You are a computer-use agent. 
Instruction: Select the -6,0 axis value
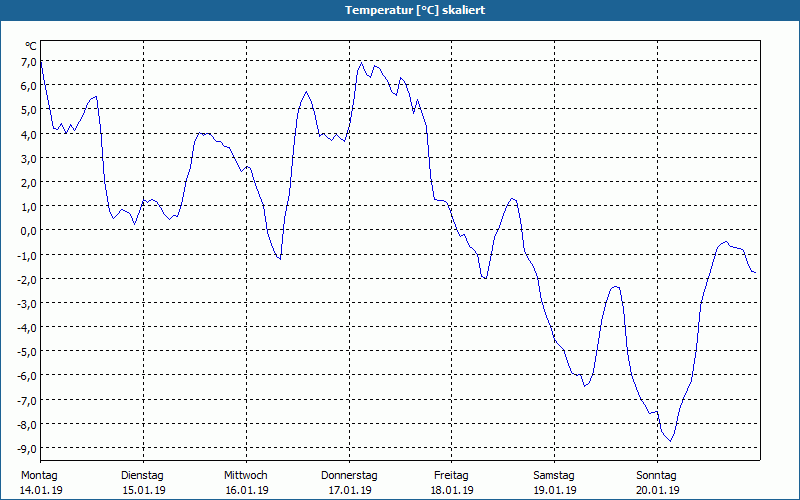pos(27,376)
